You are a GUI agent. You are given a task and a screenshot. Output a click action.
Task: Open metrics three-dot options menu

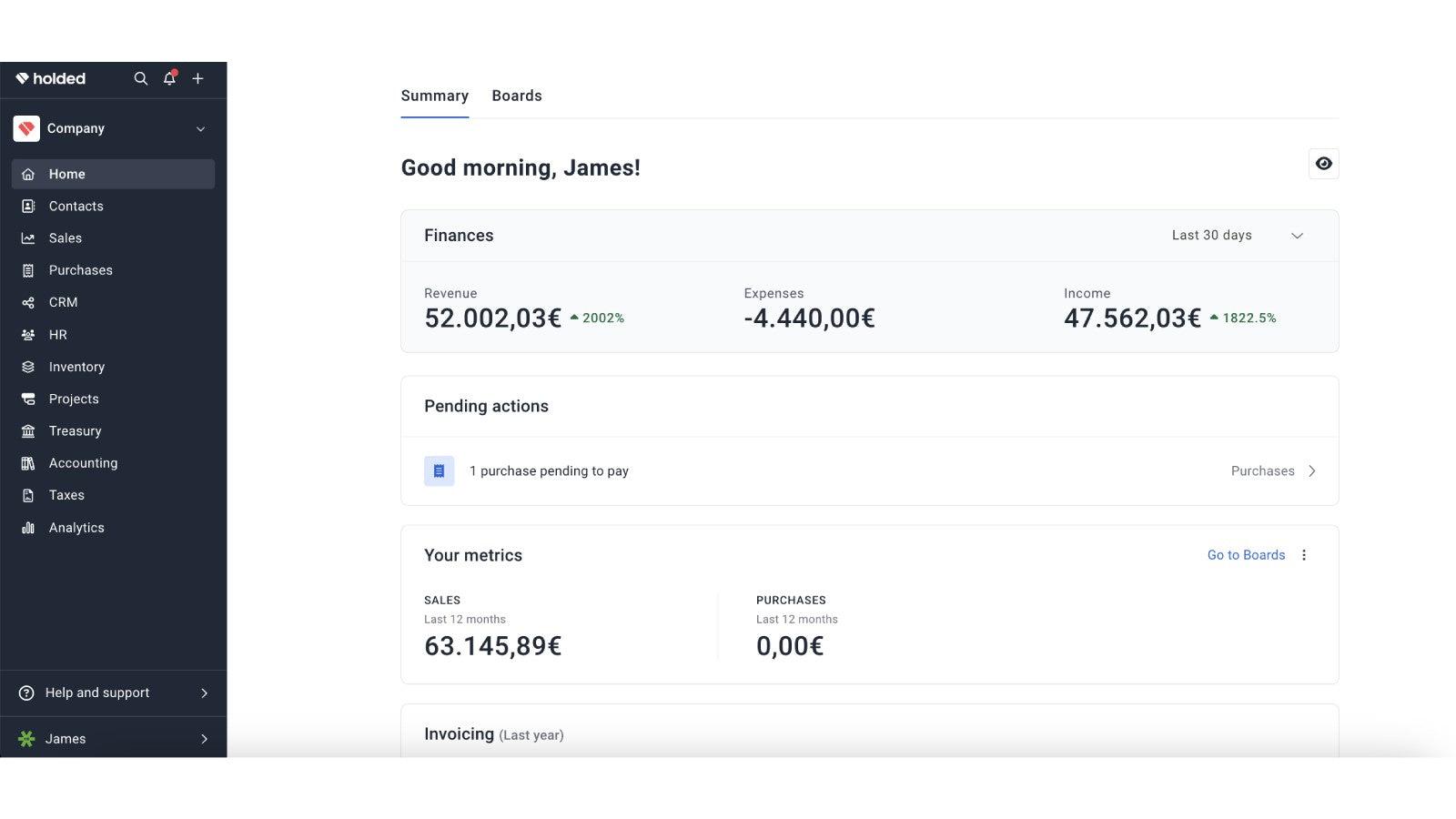click(x=1304, y=555)
